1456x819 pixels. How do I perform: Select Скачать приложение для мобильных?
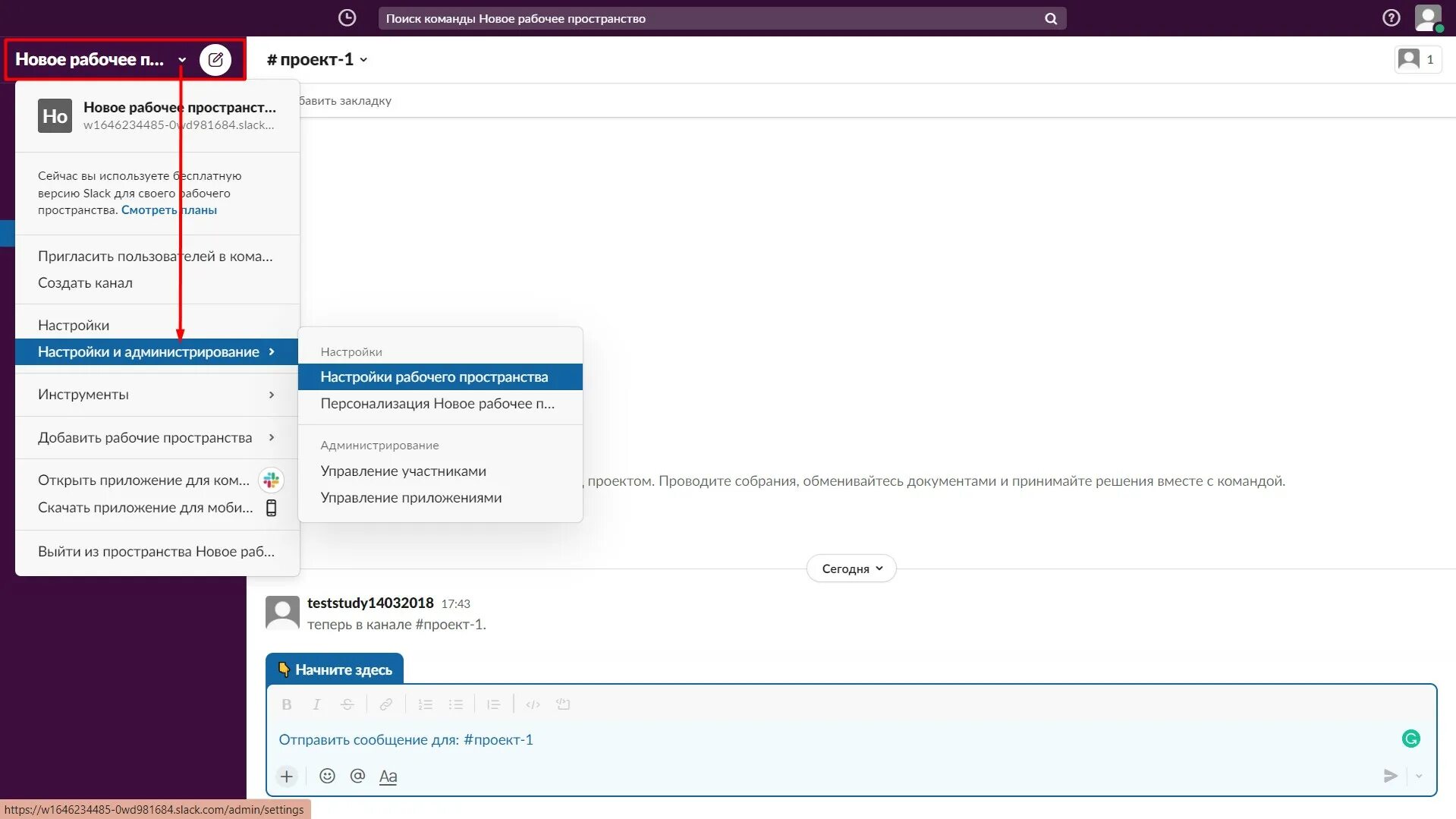[x=157, y=508]
